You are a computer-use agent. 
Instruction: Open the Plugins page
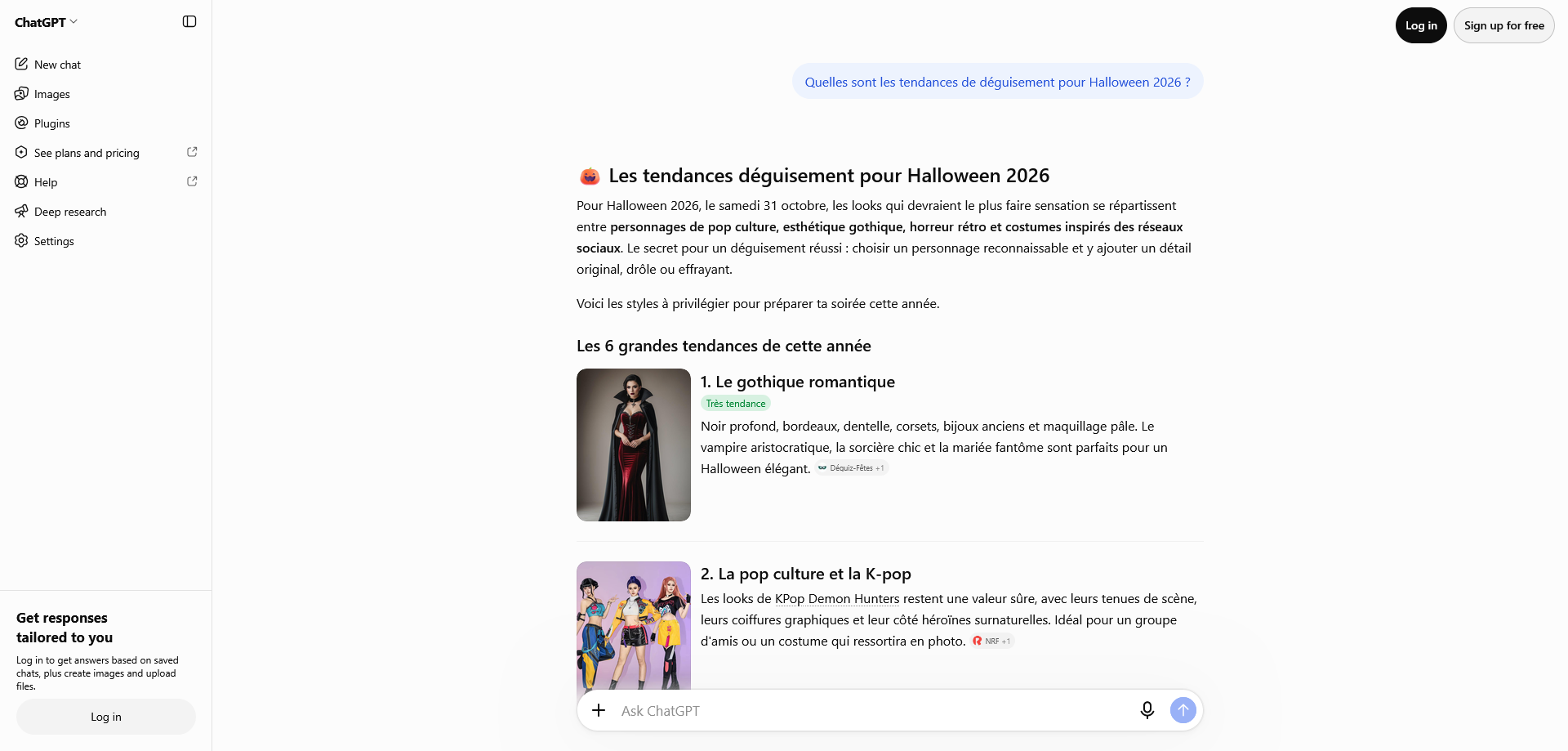pos(106,123)
